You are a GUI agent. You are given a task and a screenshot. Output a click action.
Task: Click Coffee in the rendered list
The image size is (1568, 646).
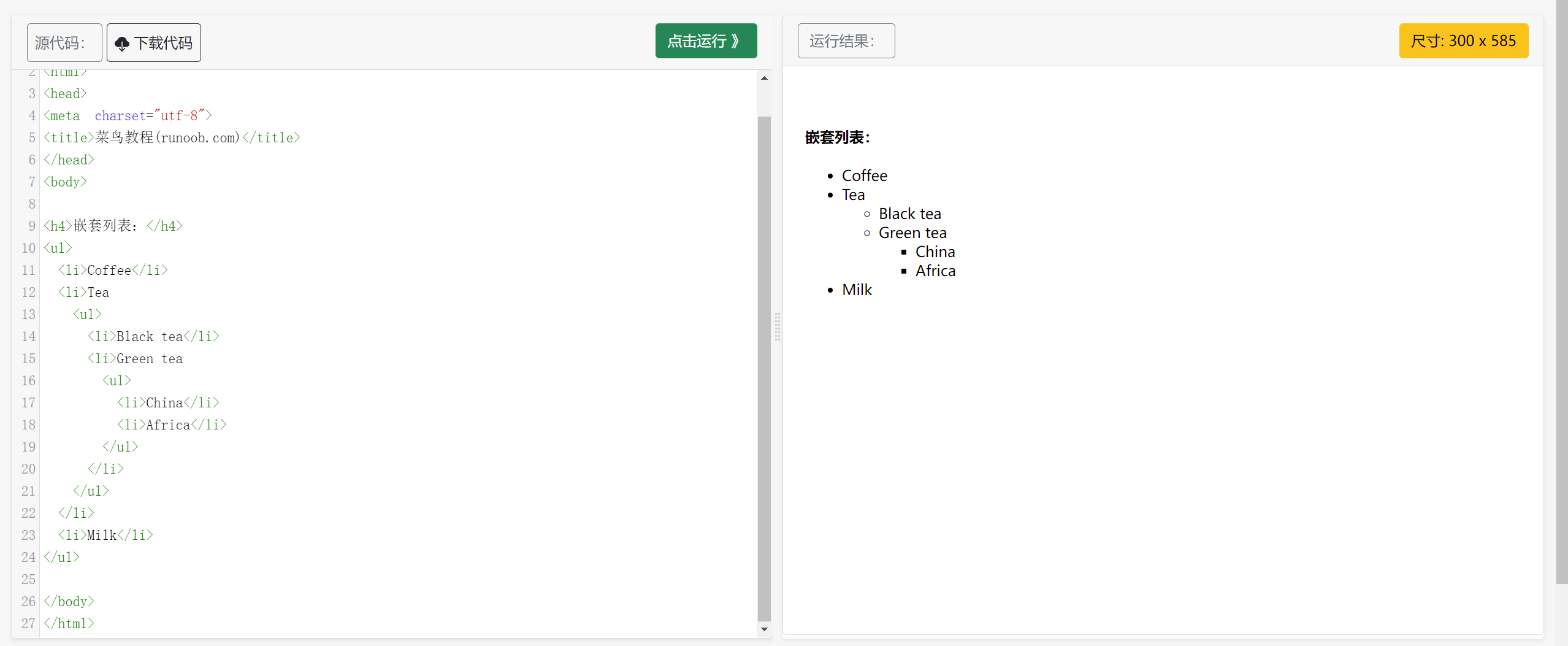point(864,175)
